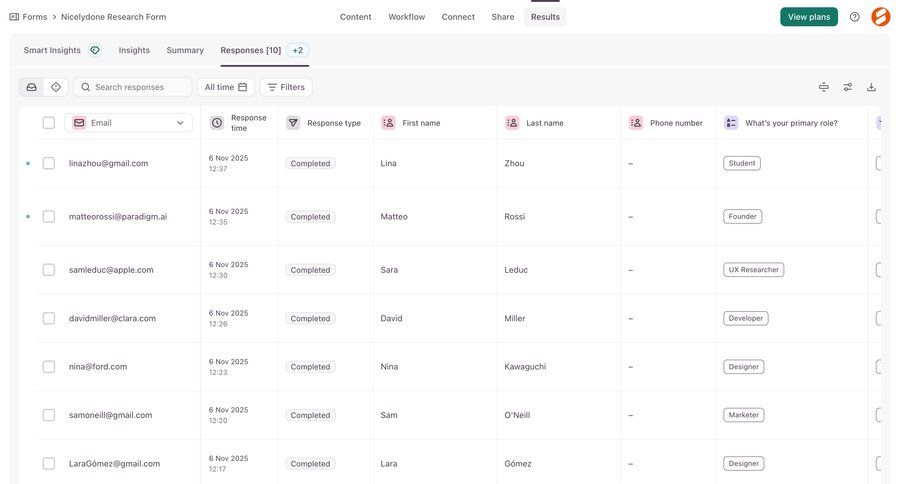This screenshot has height=484, width=900.
Task: Focus the Search responses field
Action: (x=133, y=87)
